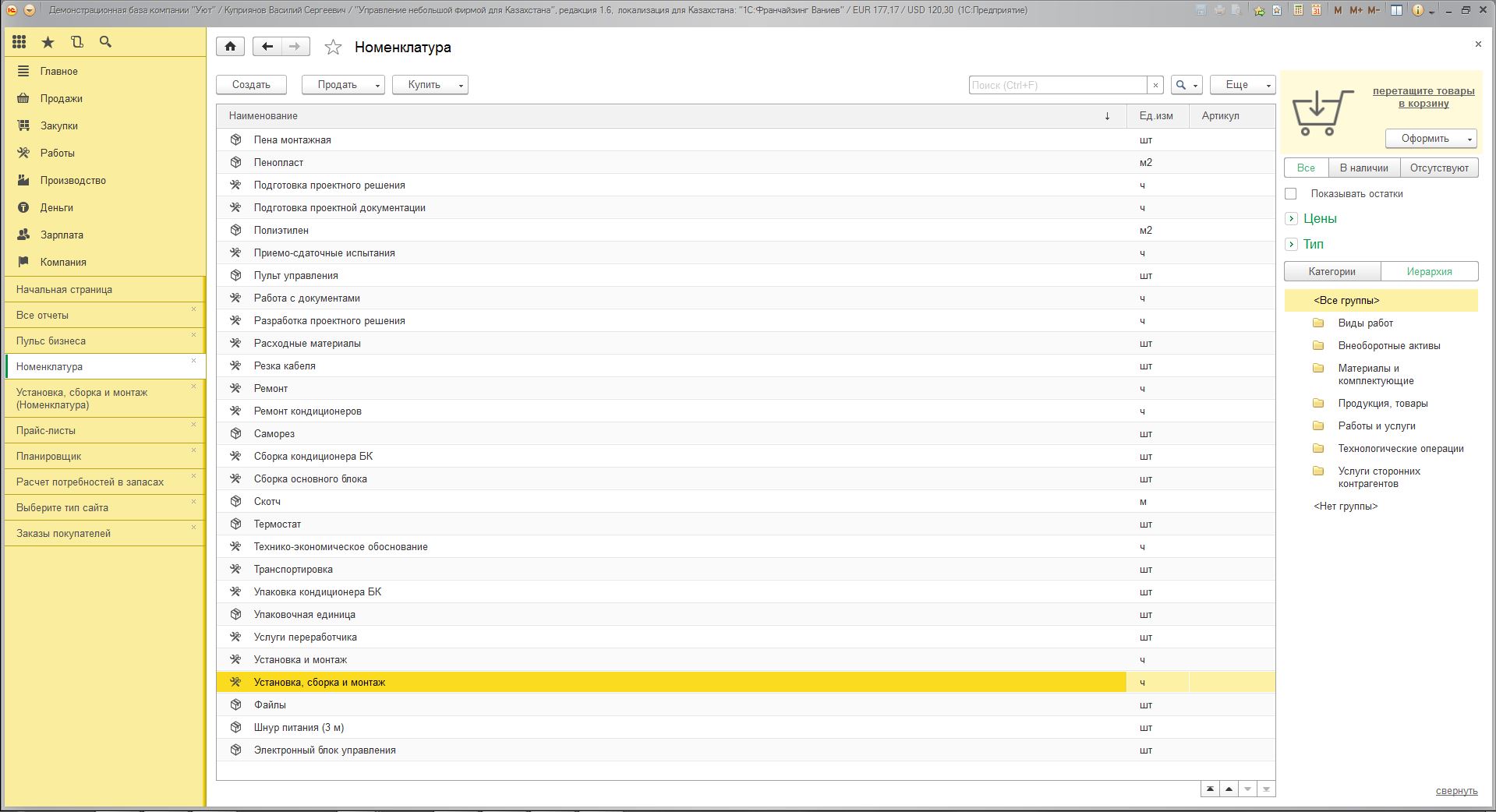The width and height of the screenshot is (1496, 812).
Task: Add Номенклатура to favorites with the star
Action: point(333,48)
